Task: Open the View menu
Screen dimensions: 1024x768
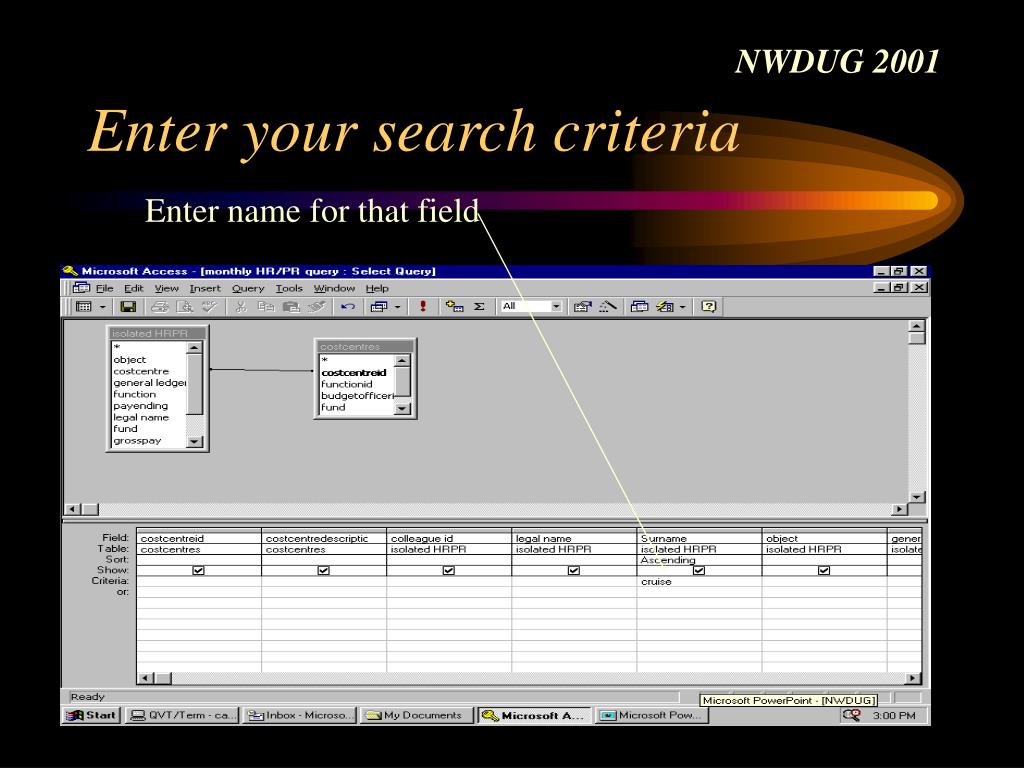Action: click(167, 288)
